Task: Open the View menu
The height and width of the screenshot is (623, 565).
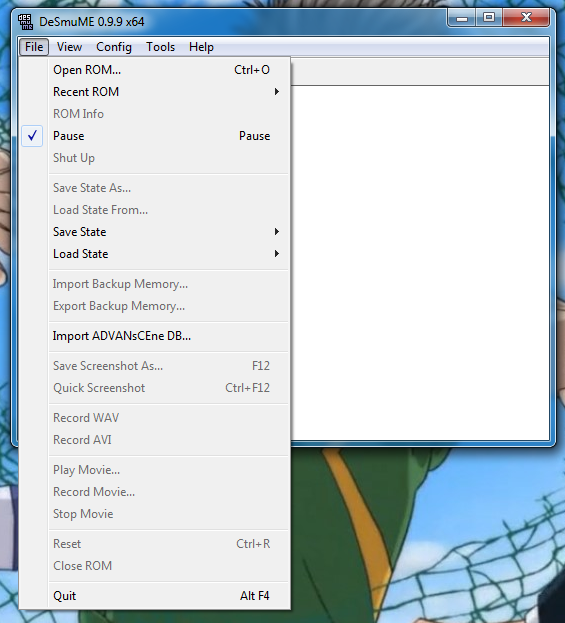Action: coord(70,47)
